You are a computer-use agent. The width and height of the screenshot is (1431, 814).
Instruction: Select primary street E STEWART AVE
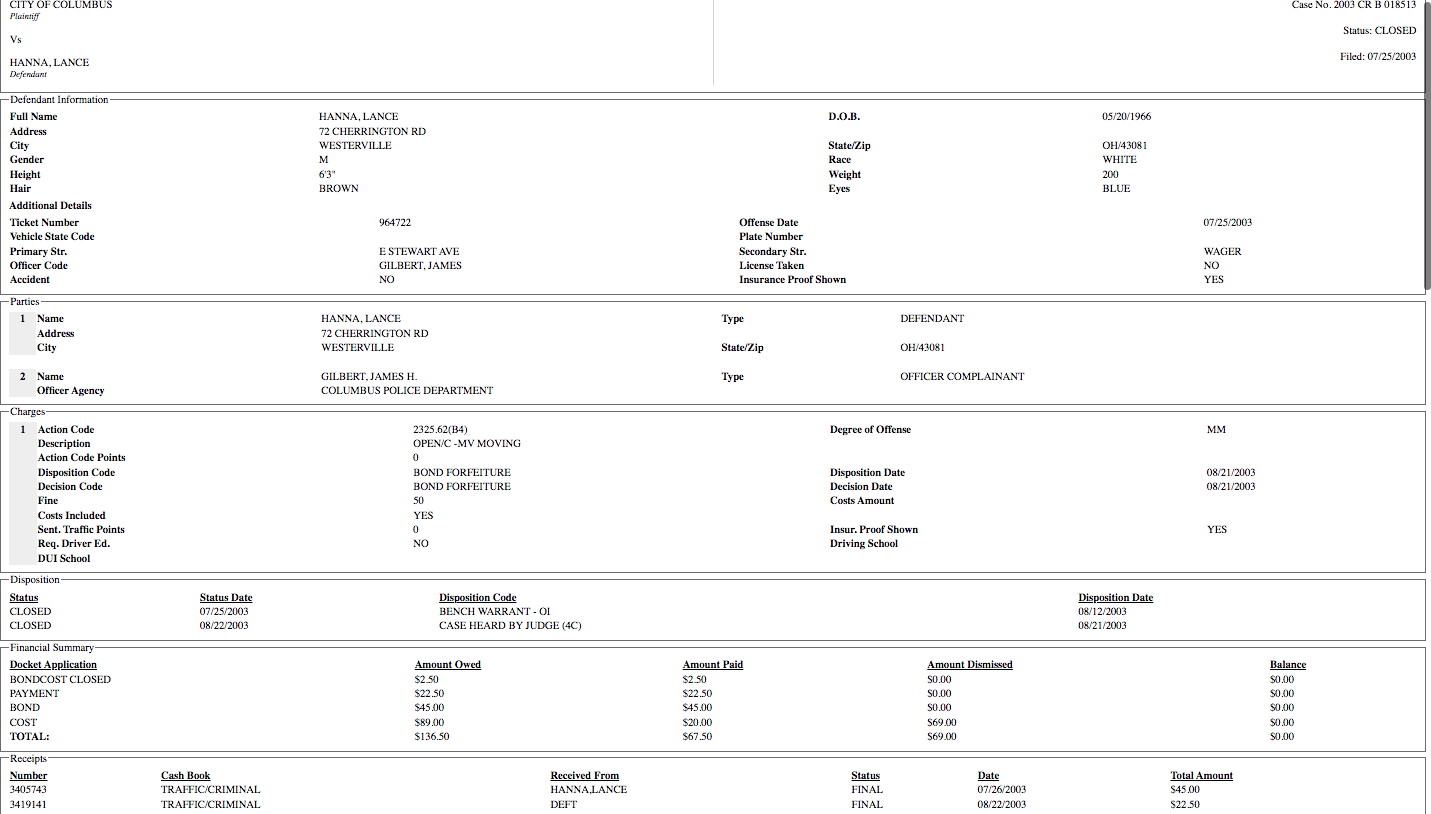[x=419, y=252]
